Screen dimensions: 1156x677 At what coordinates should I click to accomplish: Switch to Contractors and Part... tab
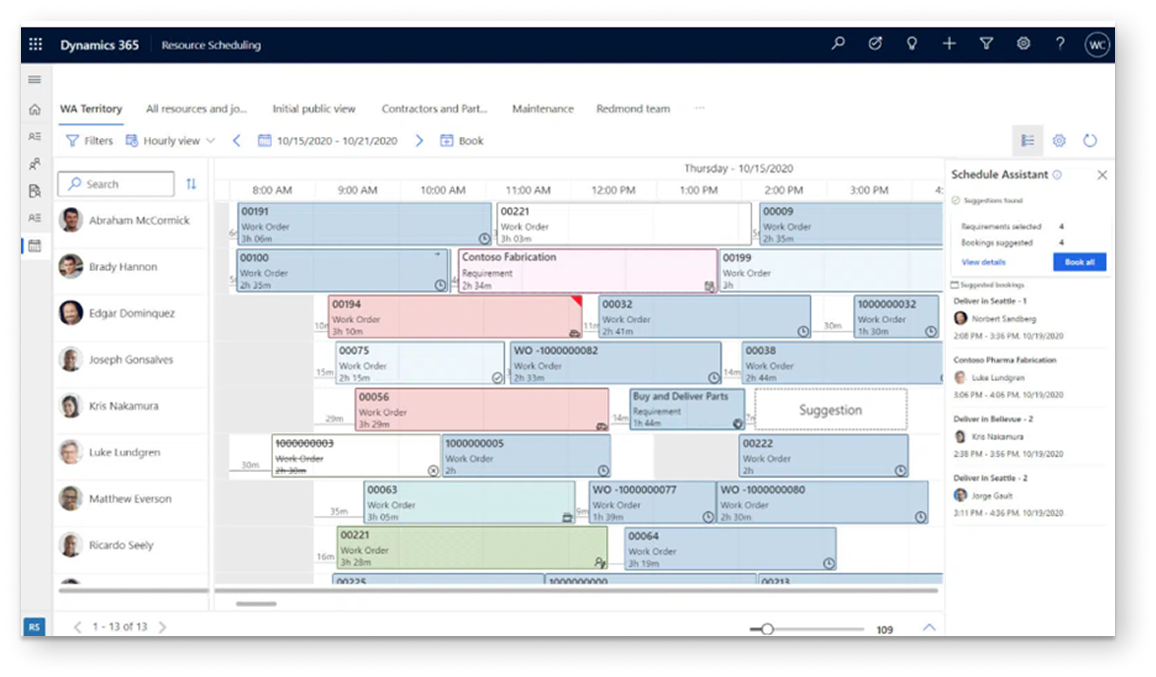coord(434,108)
